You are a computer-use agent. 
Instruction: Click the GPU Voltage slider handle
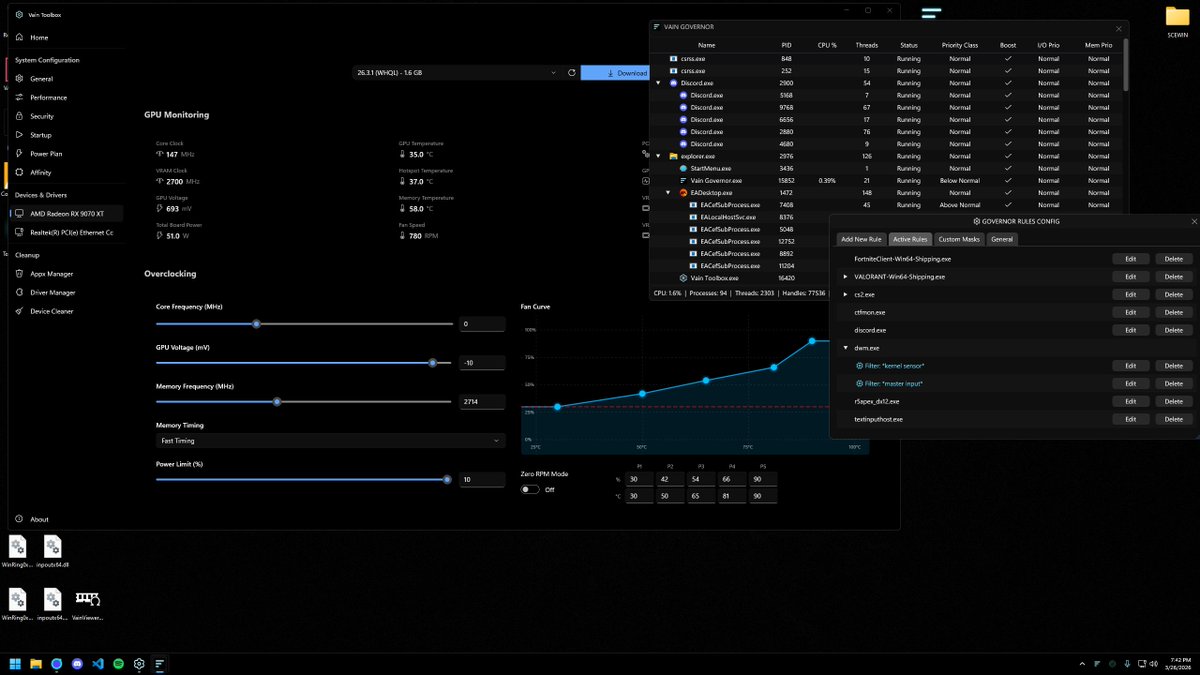tap(433, 363)
